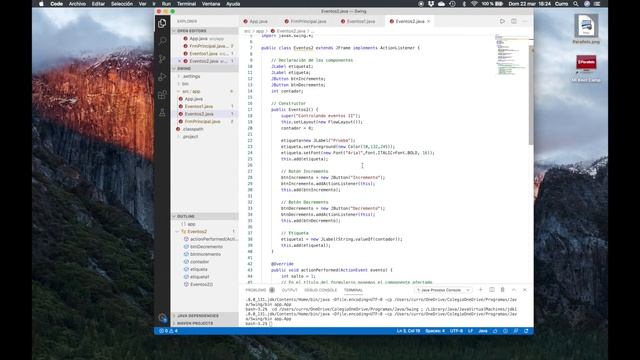This screenshot has width=640, height=360.
Task: Open the Java Process Console terminal dropdown
Action: 443,290
